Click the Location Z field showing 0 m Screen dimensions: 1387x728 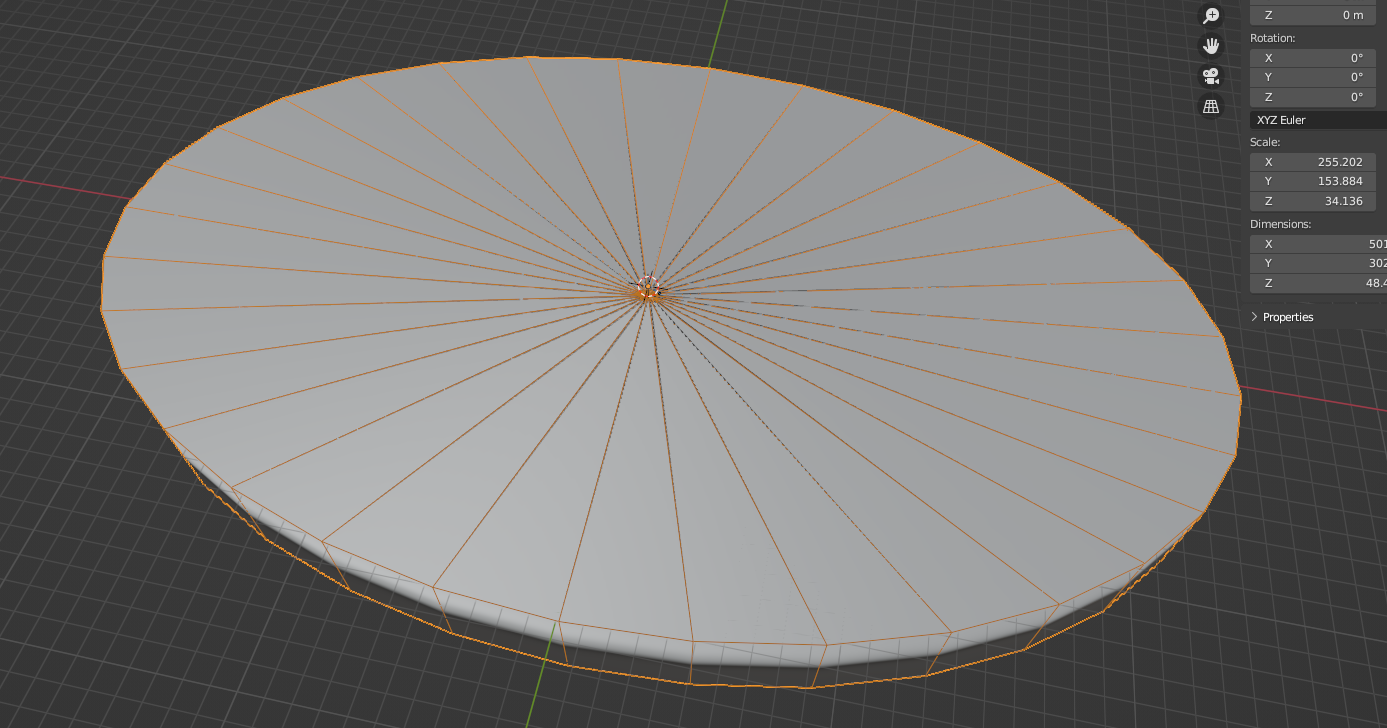pos(1313,15)
